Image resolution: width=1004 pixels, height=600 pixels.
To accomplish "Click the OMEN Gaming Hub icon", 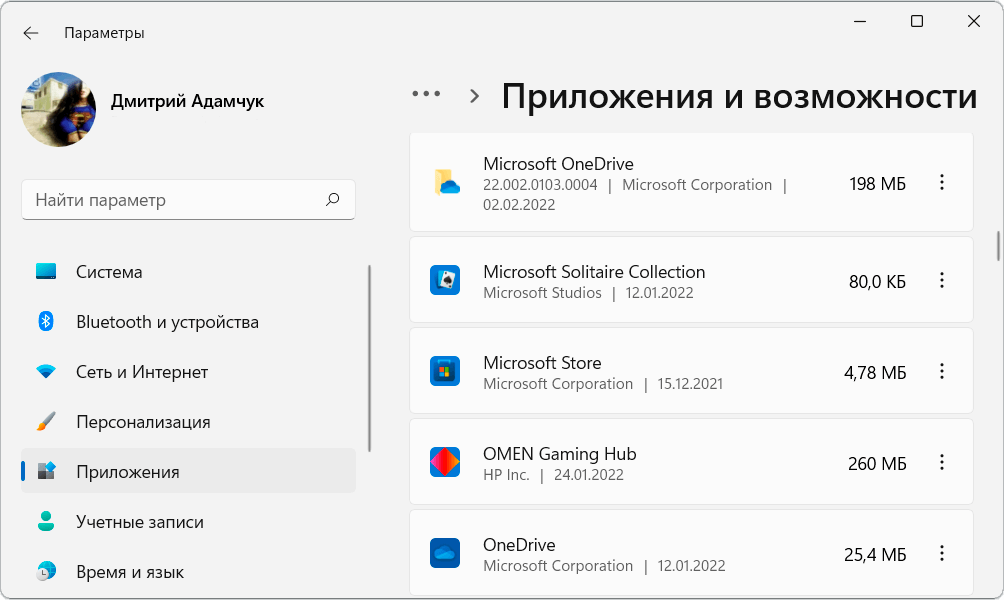I will (x=445, y=462).
